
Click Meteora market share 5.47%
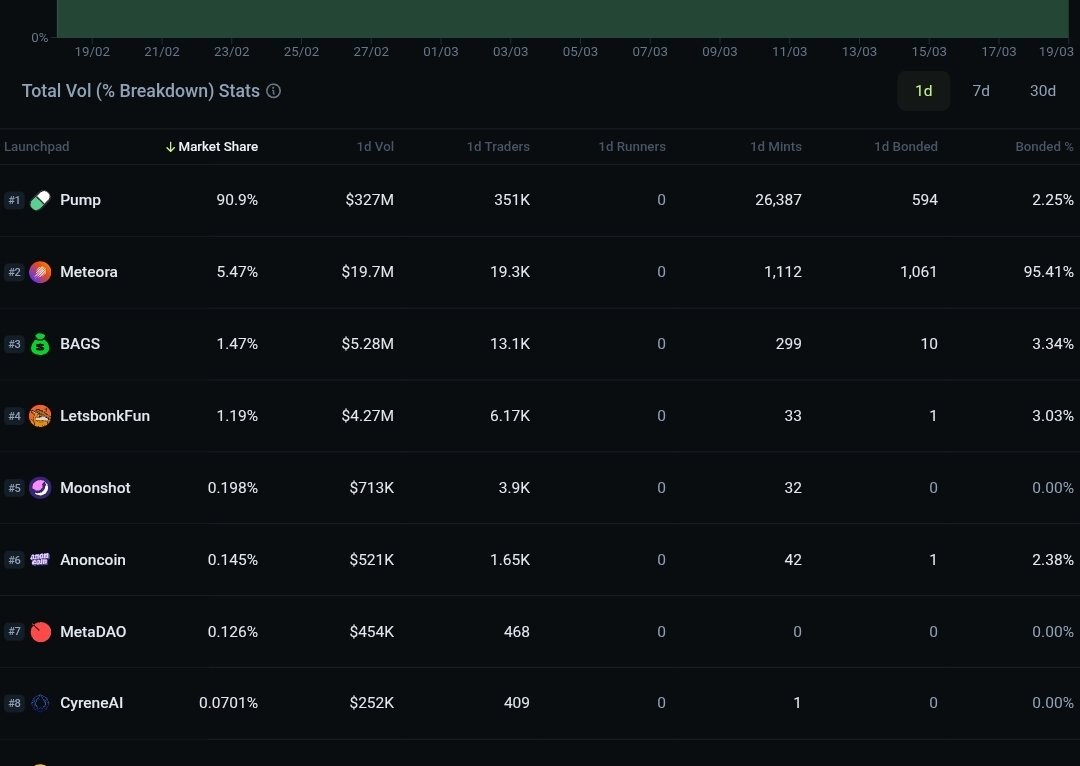tap(237, 272)
